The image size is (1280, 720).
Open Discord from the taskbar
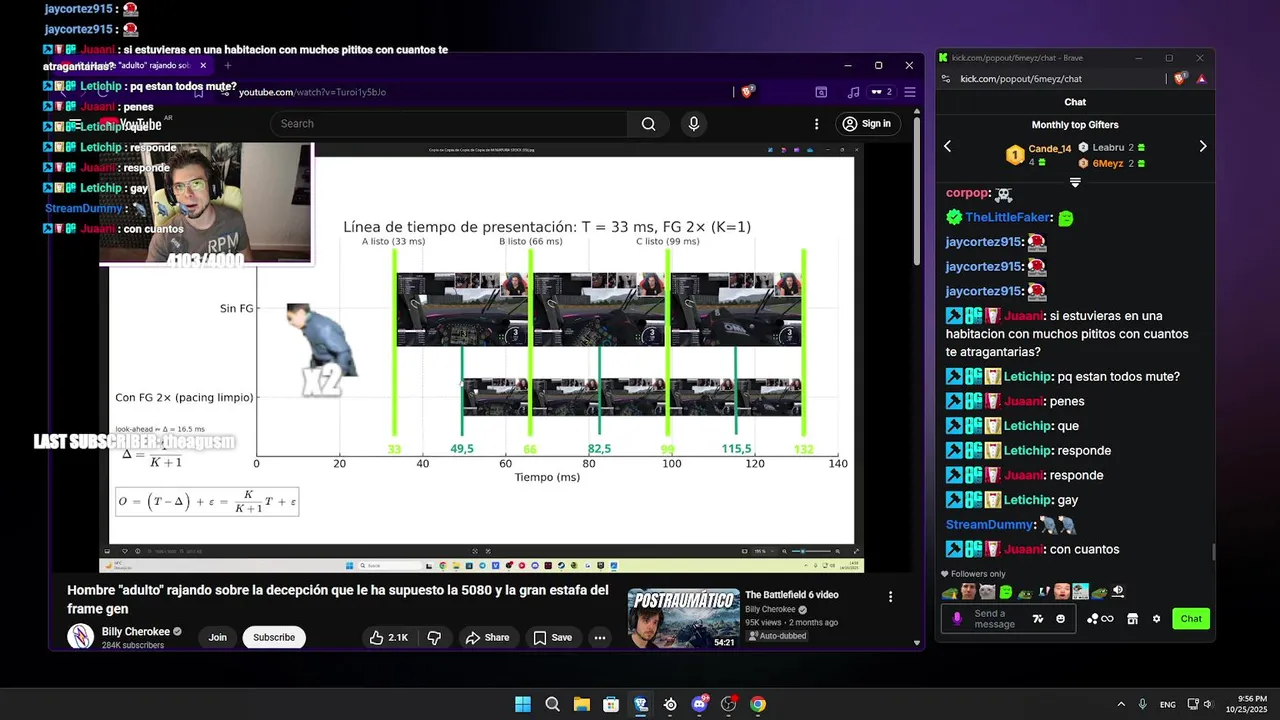(x=699, y=704)
